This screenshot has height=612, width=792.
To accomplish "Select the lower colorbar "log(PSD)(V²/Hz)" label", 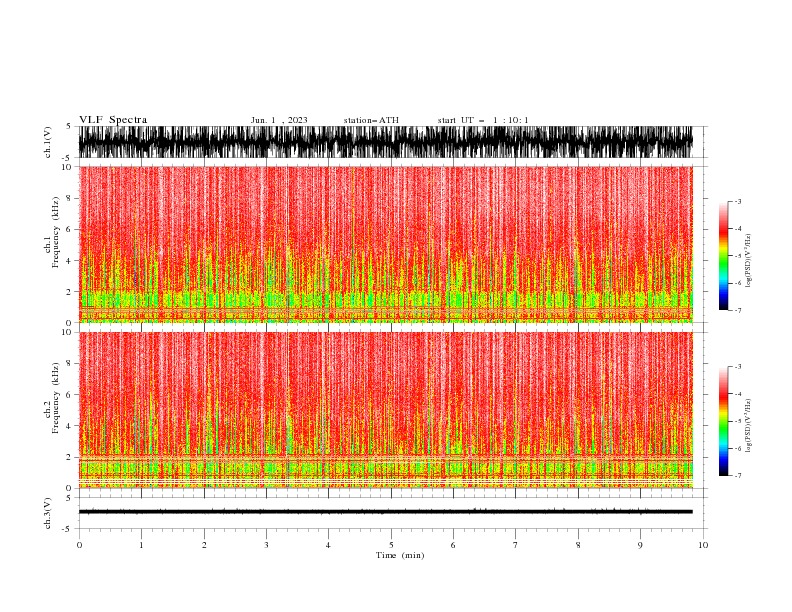I will (x=748, y=425).
